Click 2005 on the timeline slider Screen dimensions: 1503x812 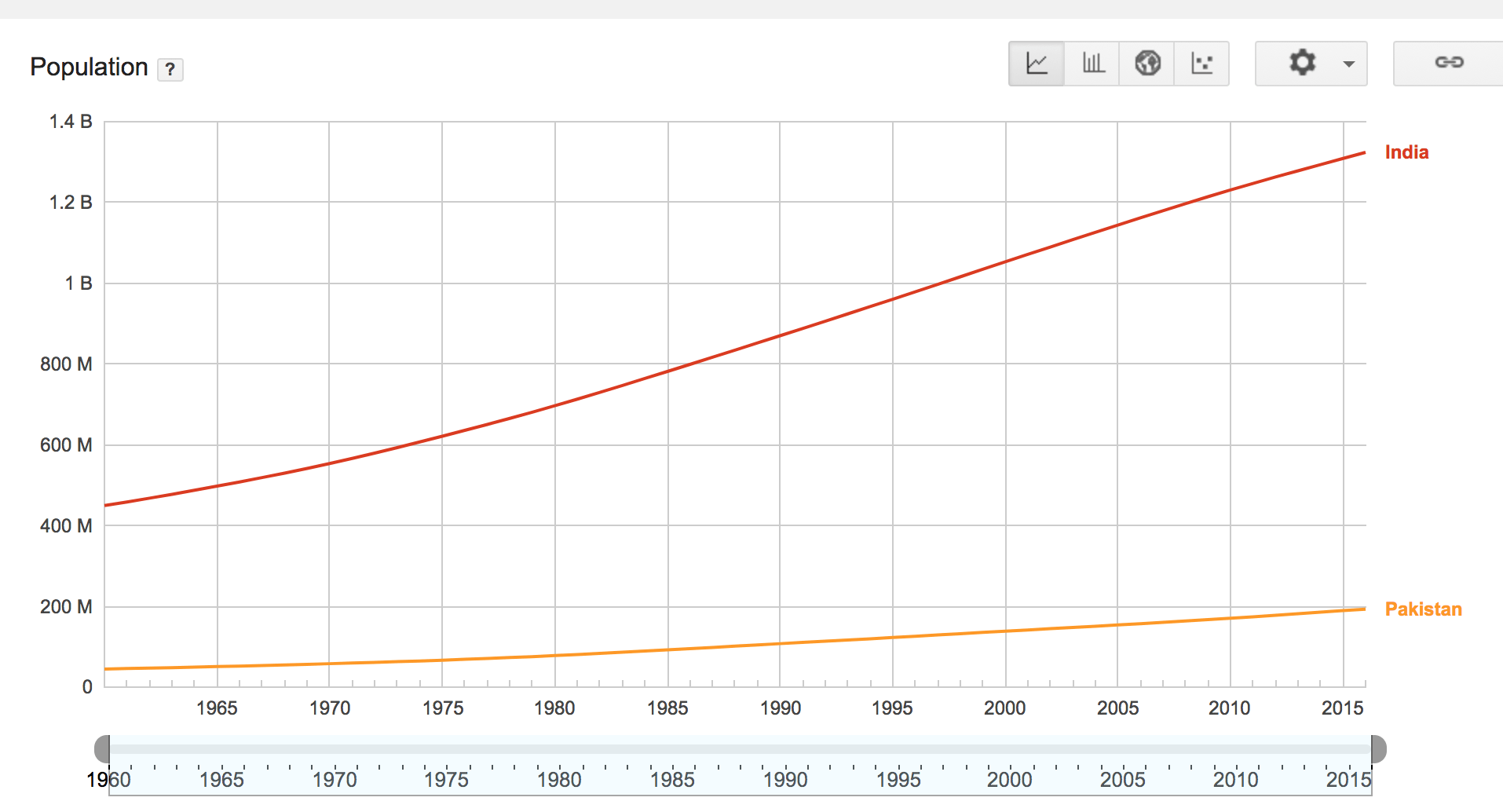coord(1122,780)
